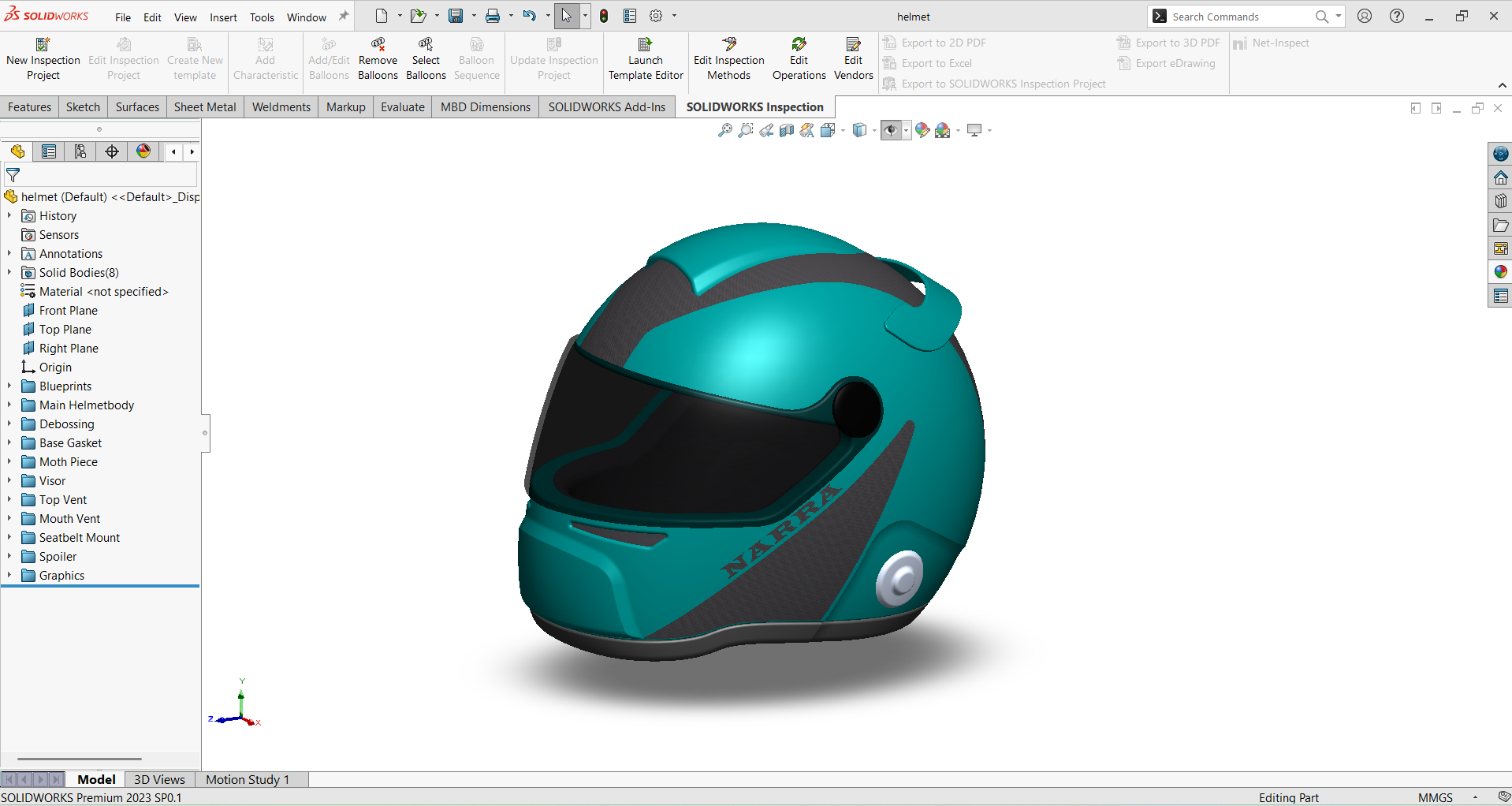Open the 3D Views tab
This screenshot has height=806, width=1512.
[159, 779]
